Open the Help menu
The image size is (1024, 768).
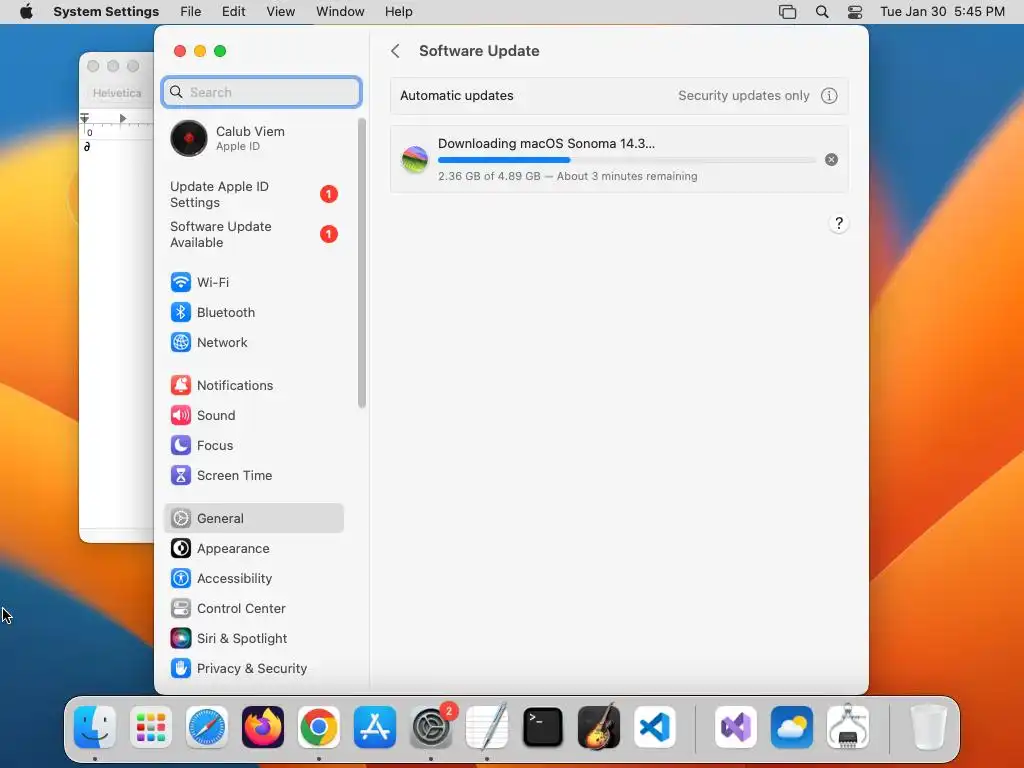click(398, 12)
